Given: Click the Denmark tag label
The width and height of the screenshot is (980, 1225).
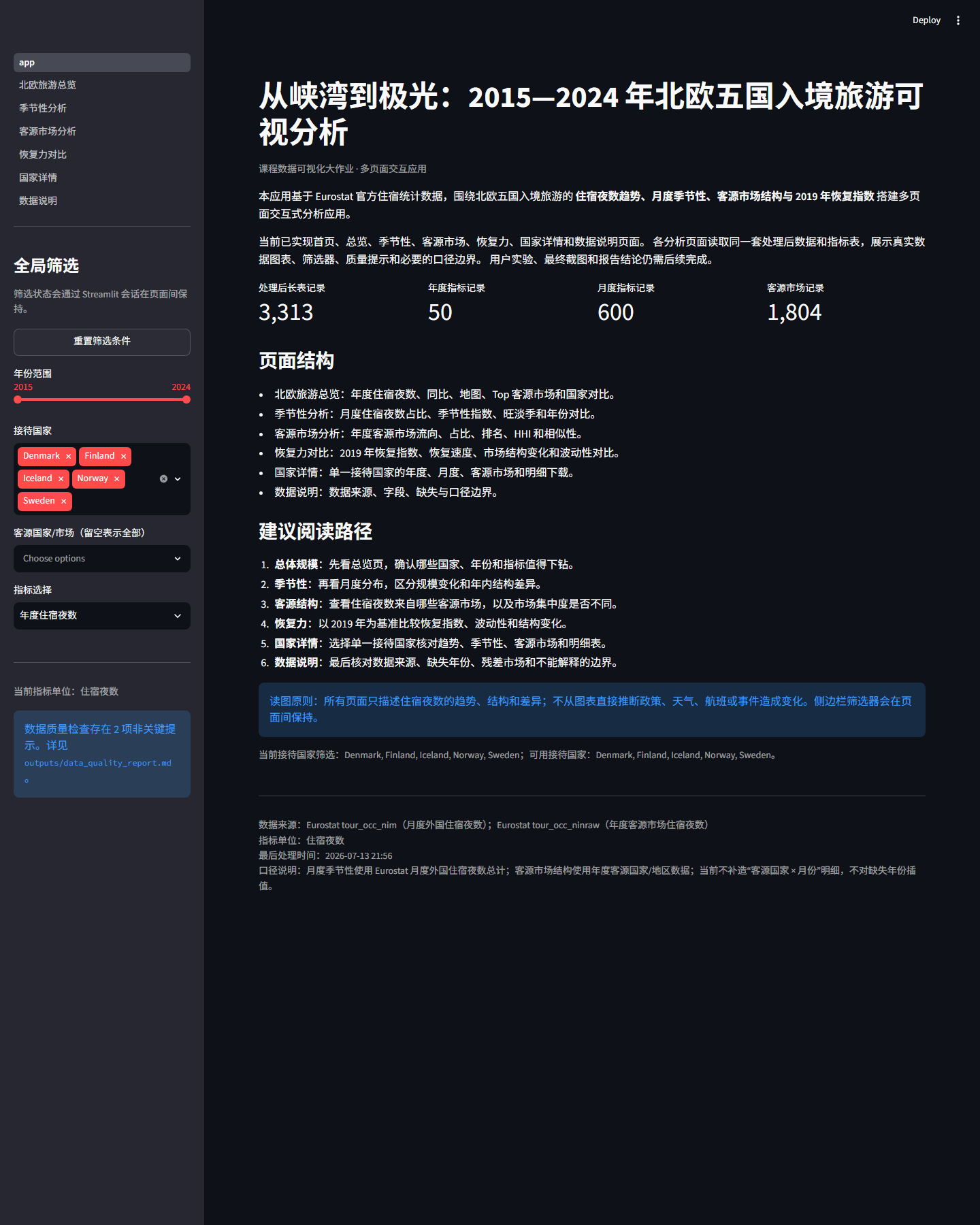Looking at the screenshot, I should pyautogui.click(x=42, y=456).
